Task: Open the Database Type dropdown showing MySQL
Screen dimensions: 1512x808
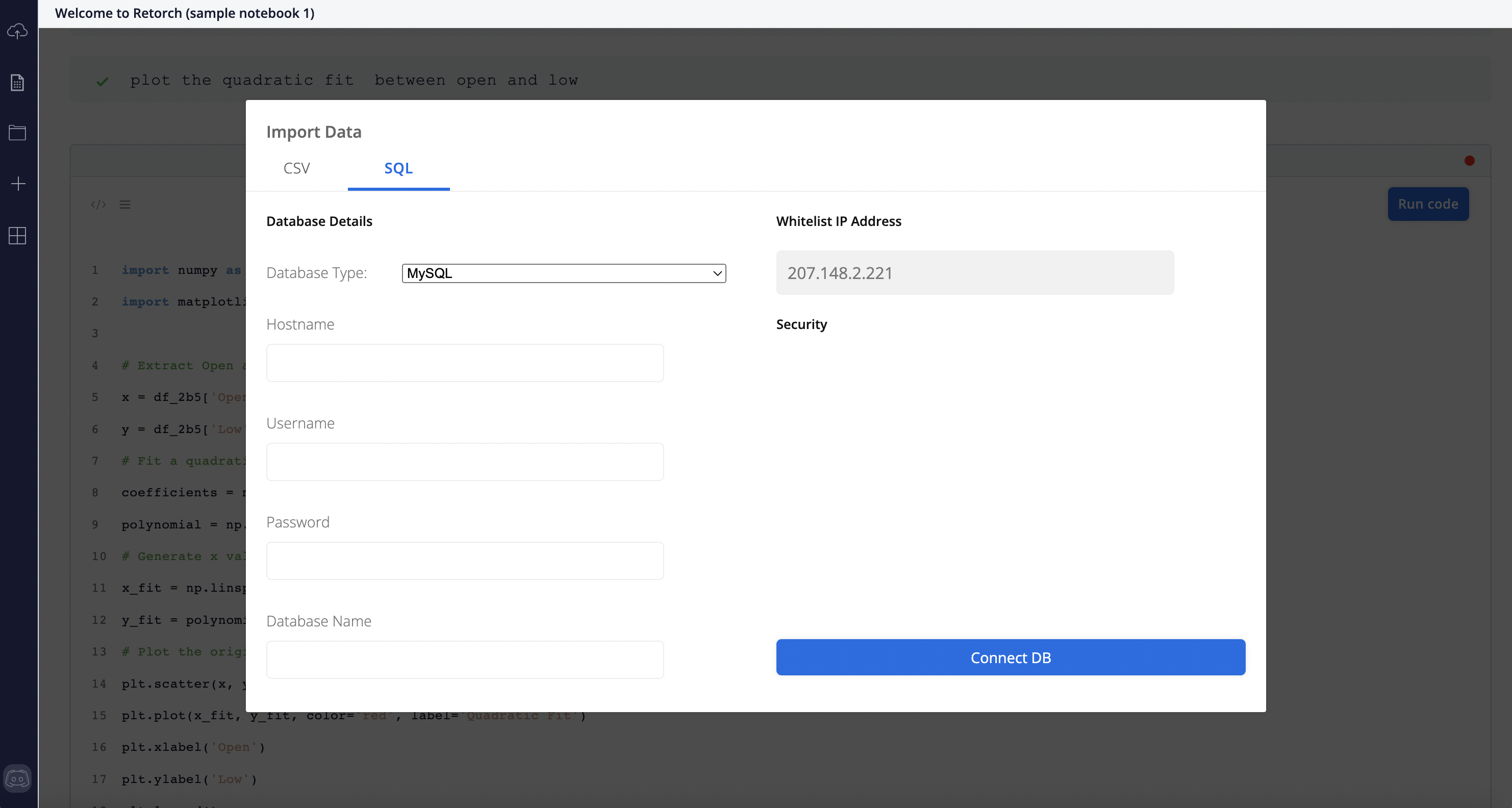Action: [564, 273]
